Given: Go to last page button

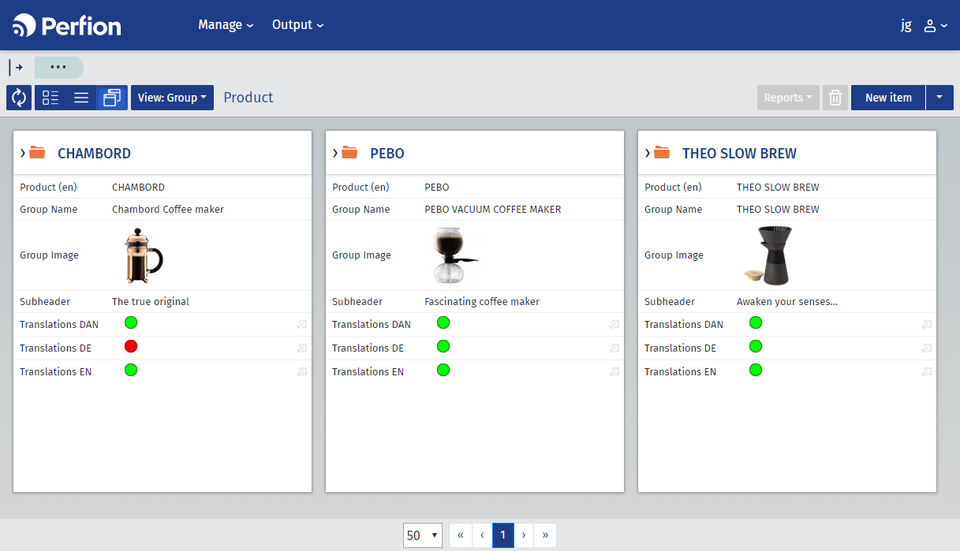Looking at the screenshot, I should tap(545, 535).
